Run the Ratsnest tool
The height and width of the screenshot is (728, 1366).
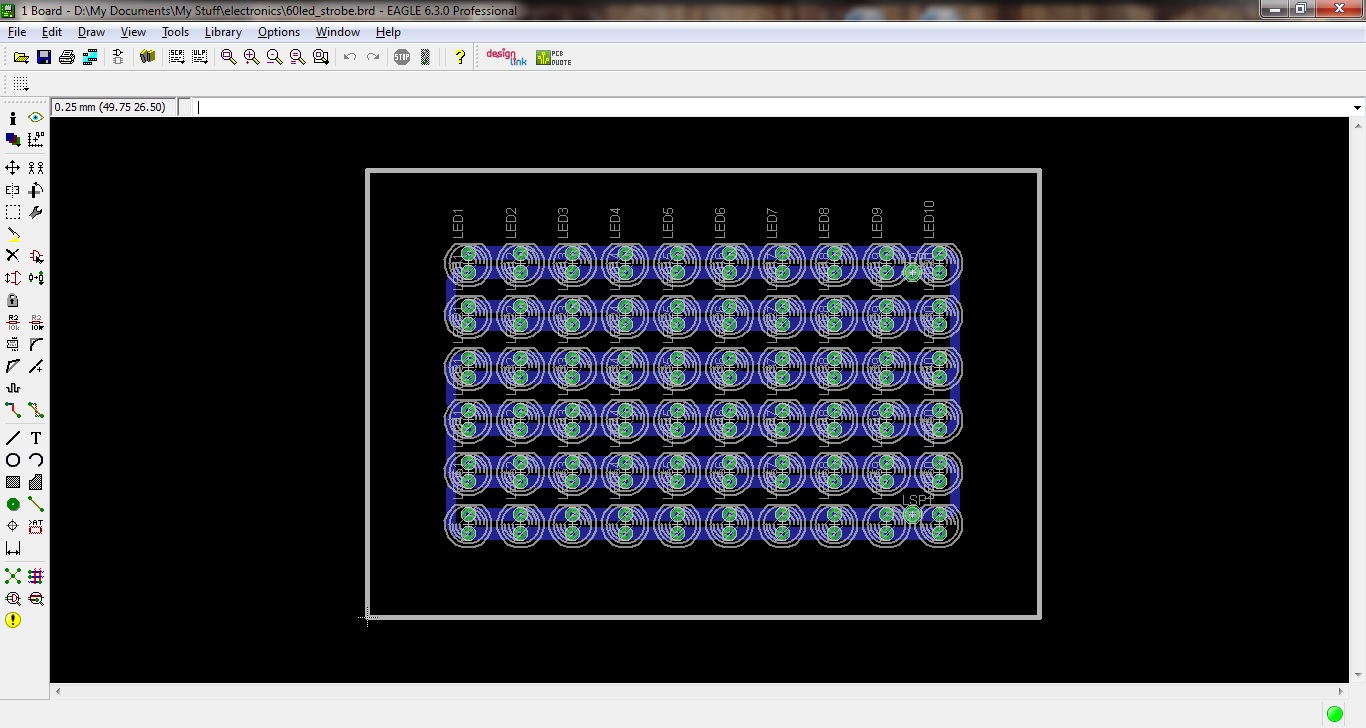[x=12, y=575]
